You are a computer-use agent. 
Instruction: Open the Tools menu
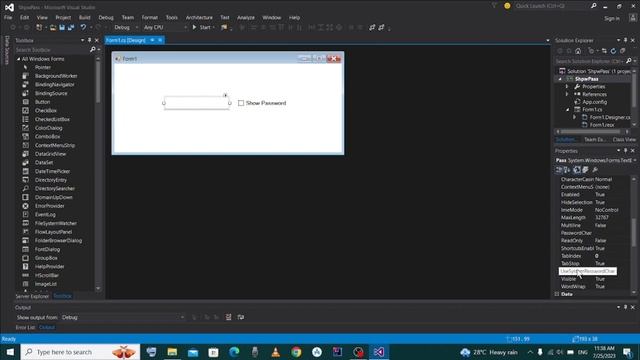pyautogui.click(x=171, y=18)
